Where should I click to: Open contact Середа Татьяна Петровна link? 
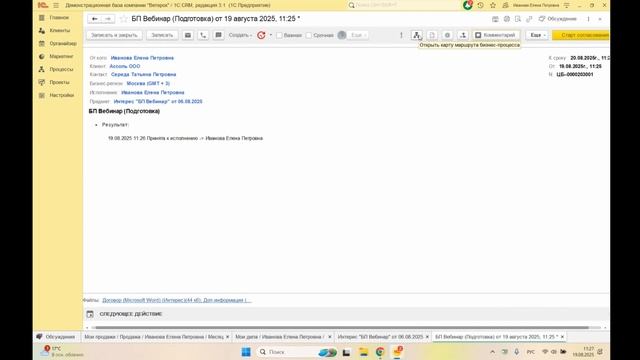143,74
